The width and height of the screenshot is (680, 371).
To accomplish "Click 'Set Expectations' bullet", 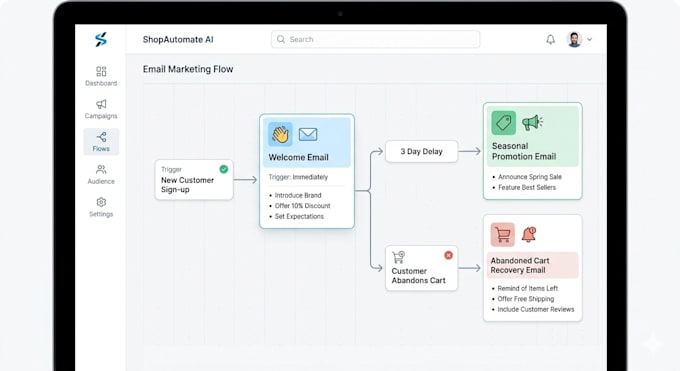I will click(x=299, y=216).
